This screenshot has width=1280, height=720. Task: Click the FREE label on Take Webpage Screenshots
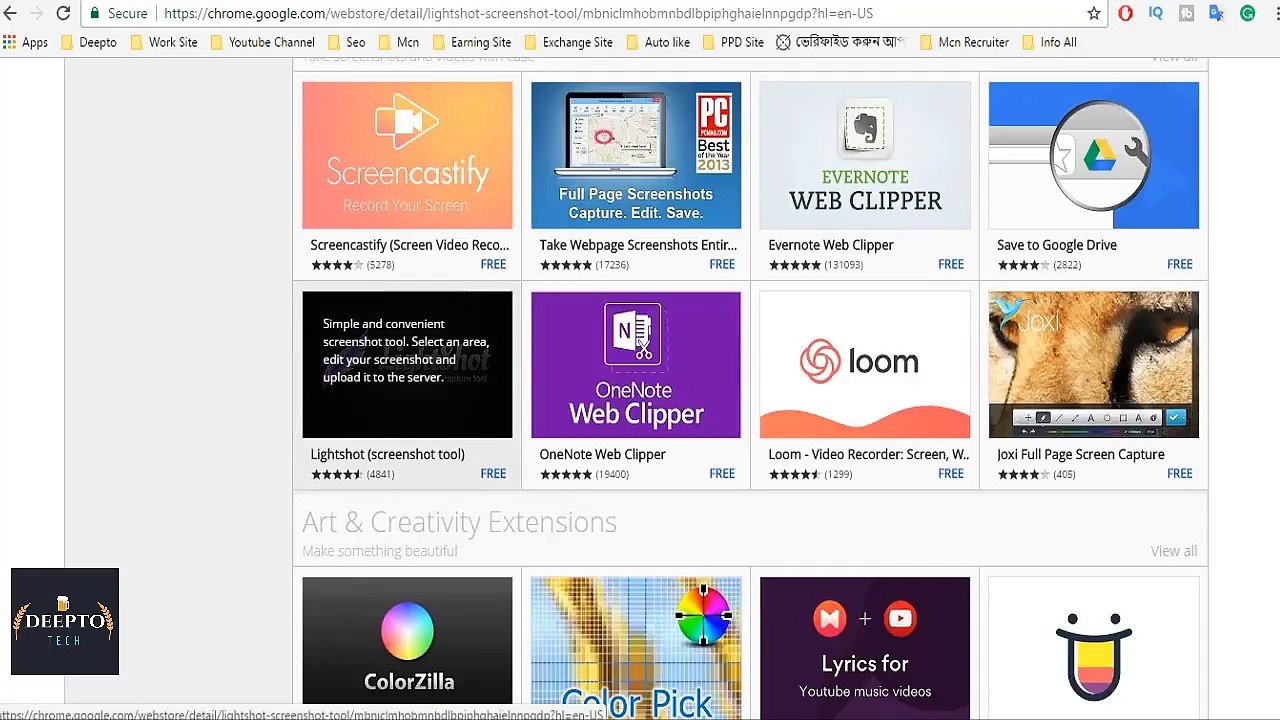(722, 264)
